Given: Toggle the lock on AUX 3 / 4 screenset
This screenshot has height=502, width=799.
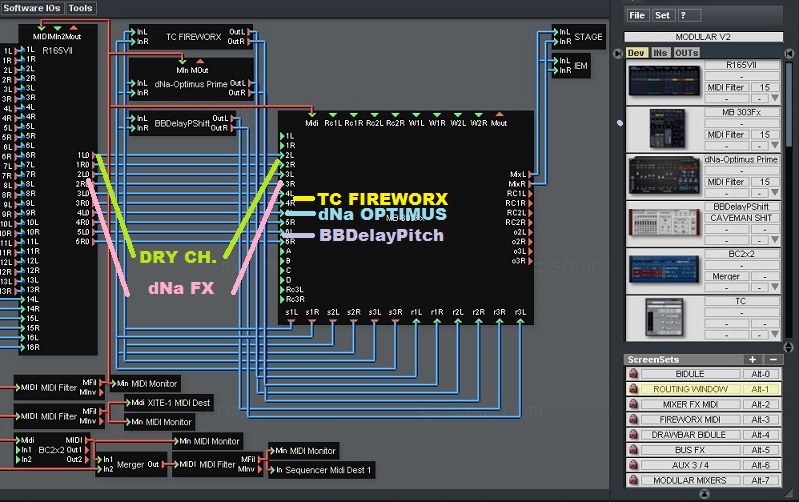Looking at the screenshot, I should tap(633, 465).
